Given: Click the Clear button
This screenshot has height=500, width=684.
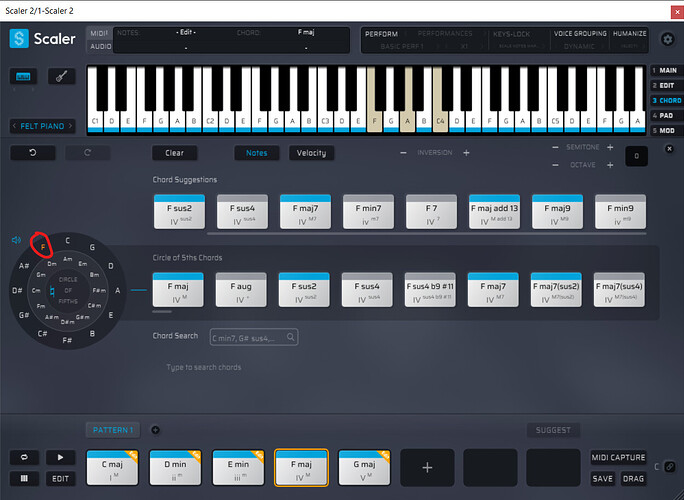Looking at the screenshot, I should (x=174, y=153).
